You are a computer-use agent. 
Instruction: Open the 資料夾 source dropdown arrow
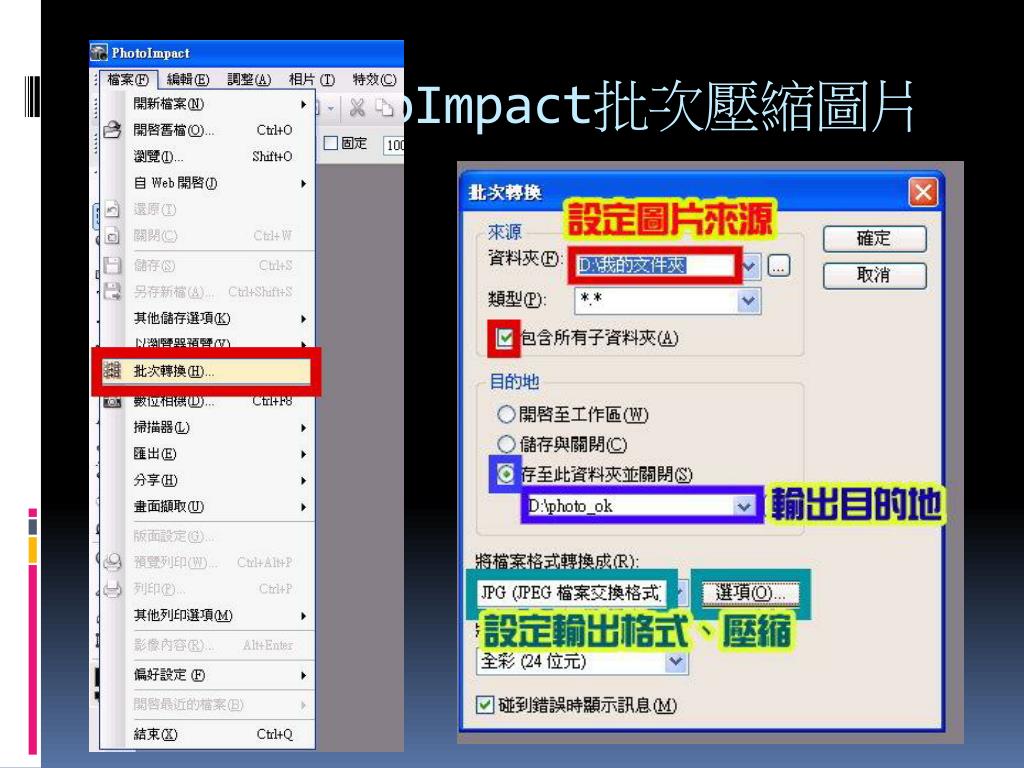(749, 266)
